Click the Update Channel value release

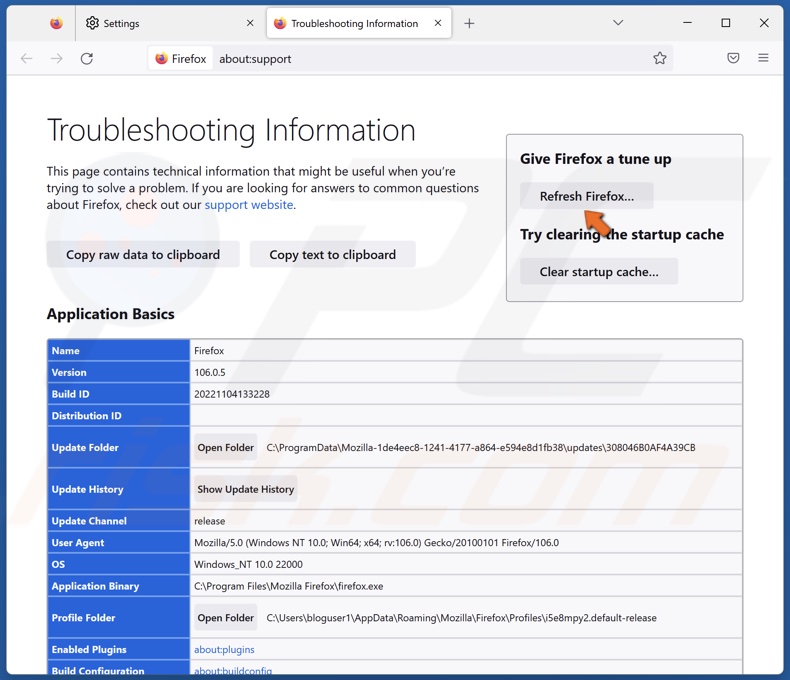210,521
